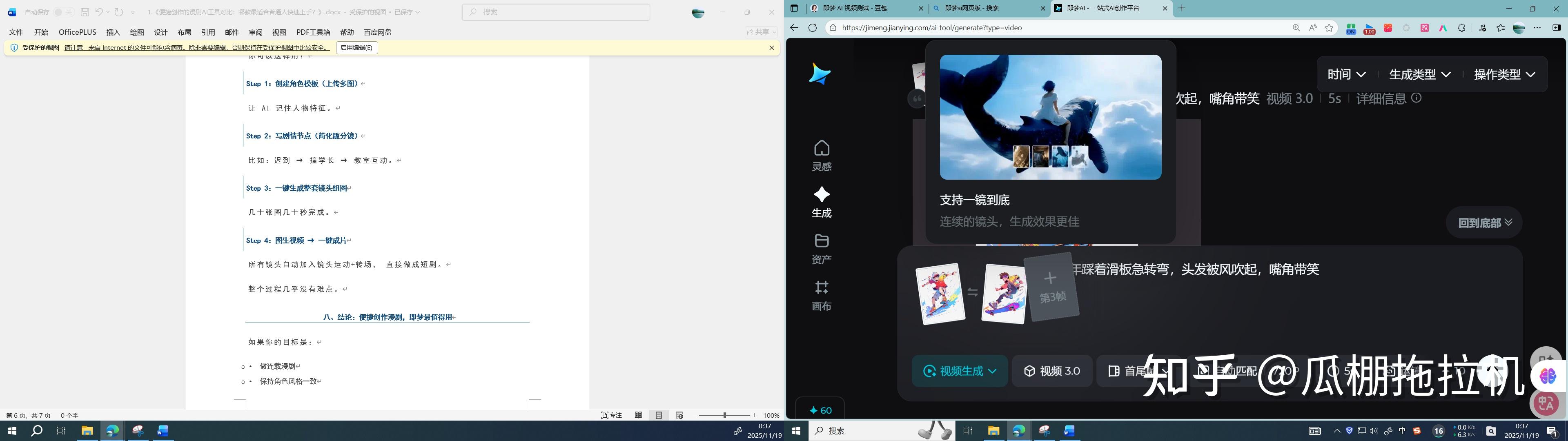Open Edge tab actions menu icon
This screenshot has height=441, width=1568.
coord(794,9)
